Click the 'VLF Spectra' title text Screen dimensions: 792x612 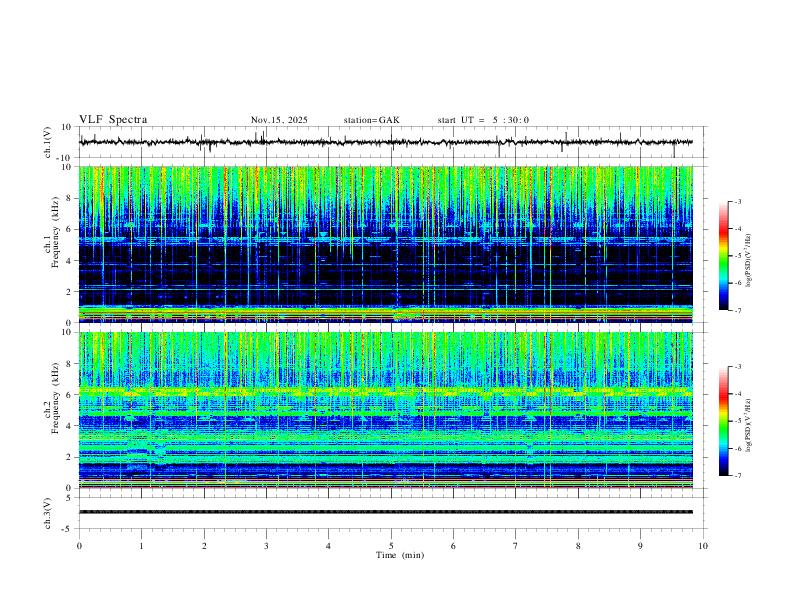(x=113, y=120)
